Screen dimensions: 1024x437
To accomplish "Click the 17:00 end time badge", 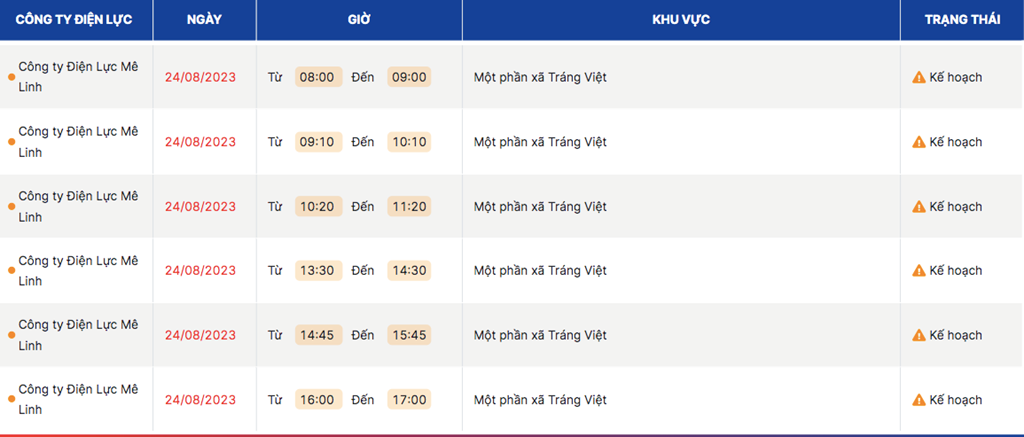I will click(409, 399).
